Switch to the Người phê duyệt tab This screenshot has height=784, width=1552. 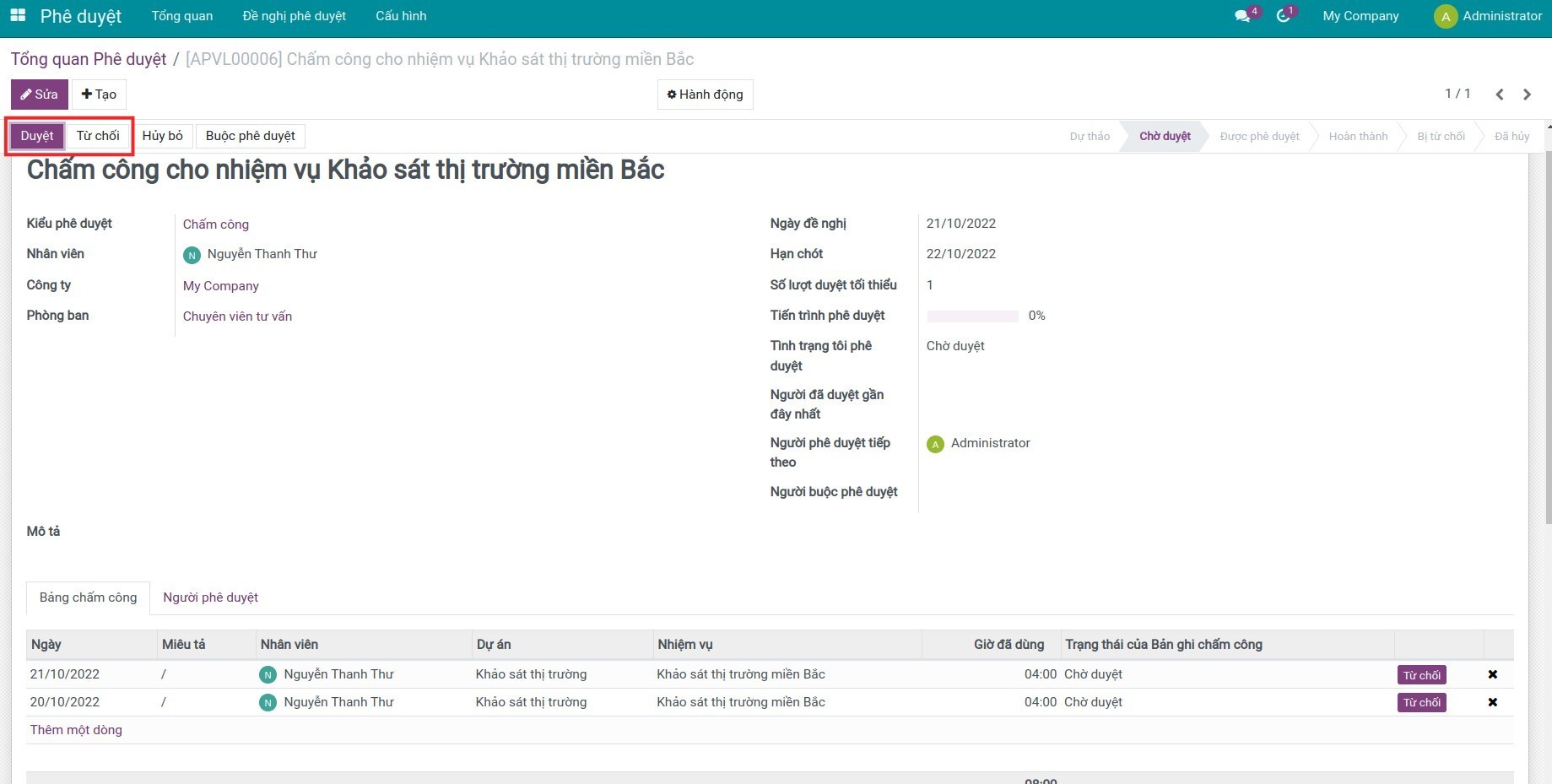[x=210, y=597]
